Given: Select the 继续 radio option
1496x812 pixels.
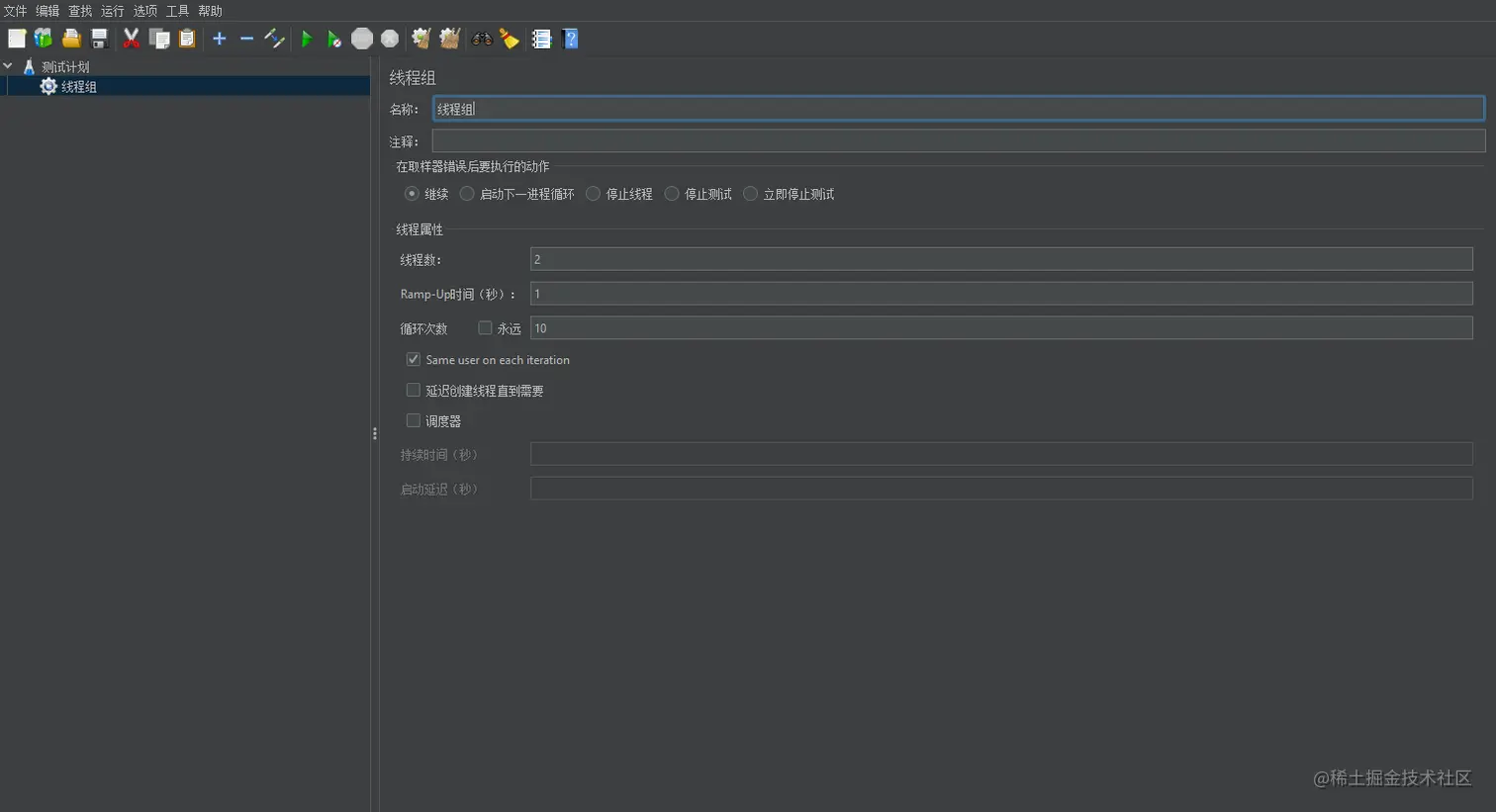Looking at the screenshot, I should coord(412,194).
